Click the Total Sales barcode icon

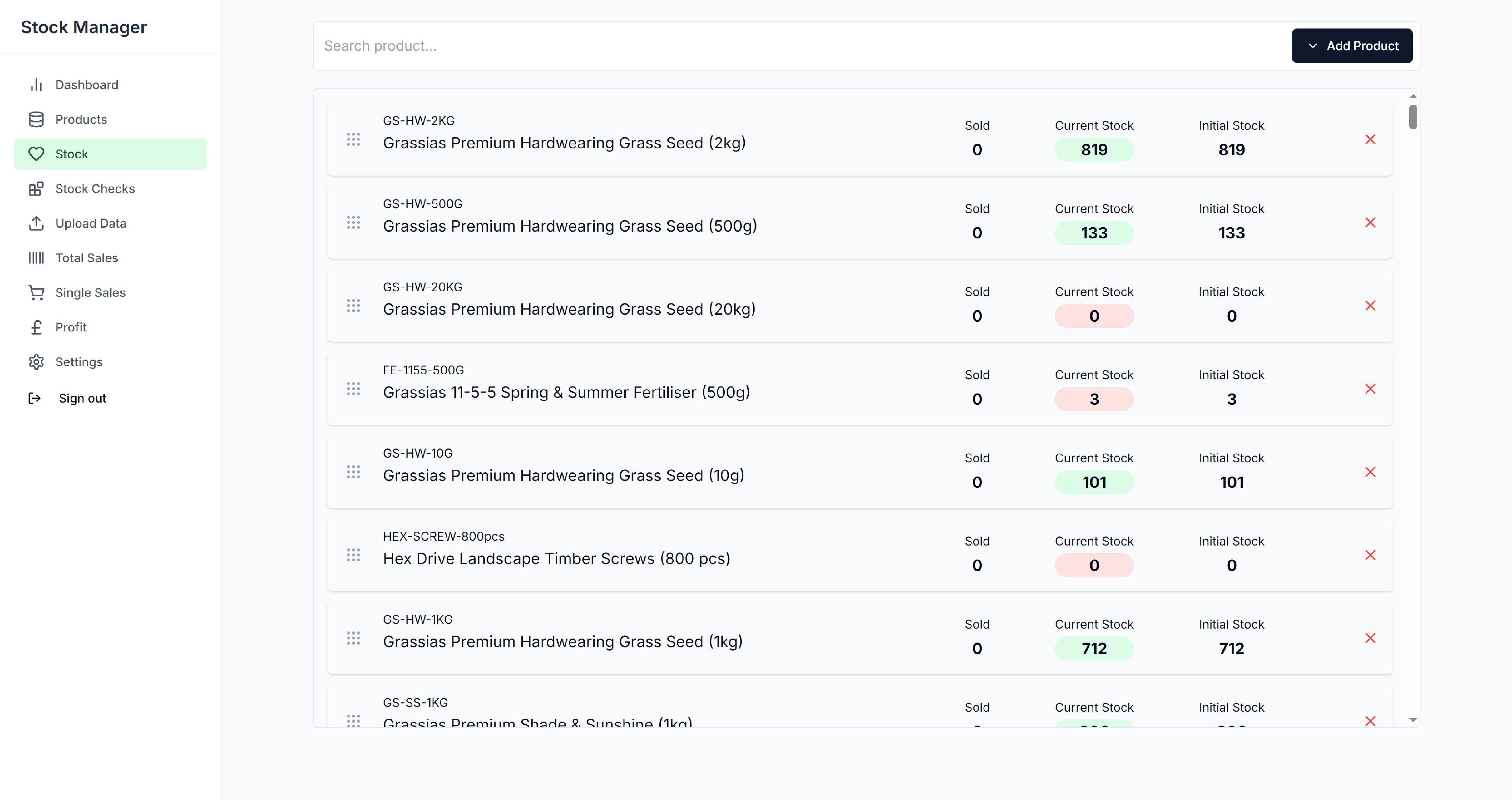click(37, 258)
